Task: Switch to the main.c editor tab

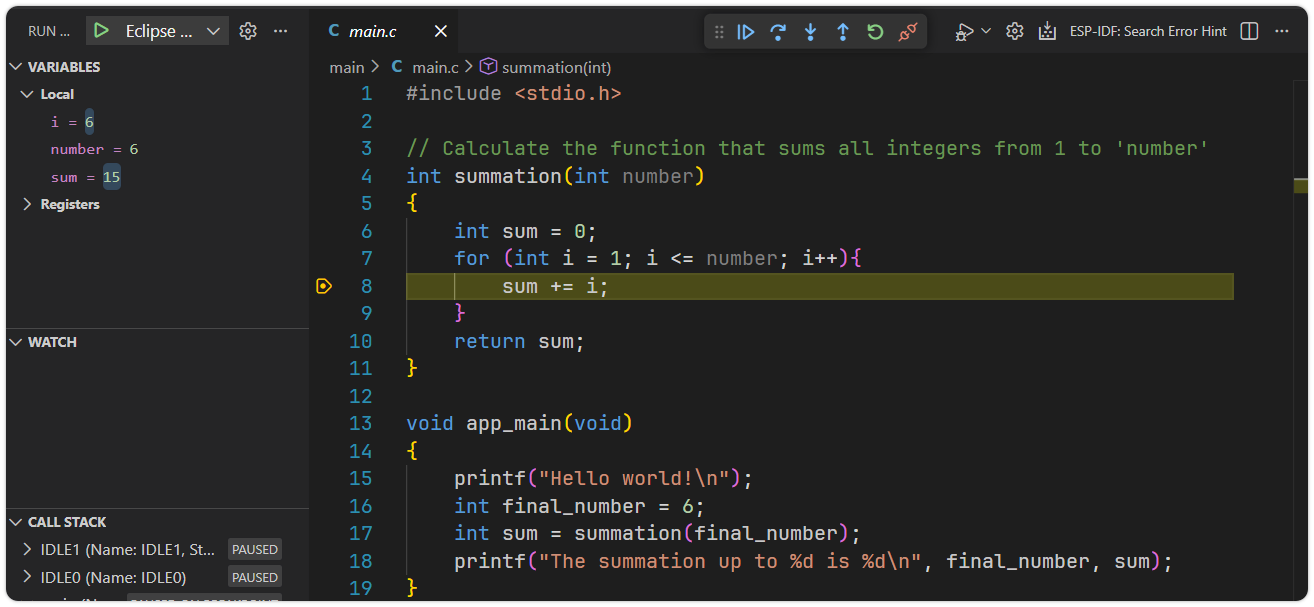Action: tap(372, 30)
